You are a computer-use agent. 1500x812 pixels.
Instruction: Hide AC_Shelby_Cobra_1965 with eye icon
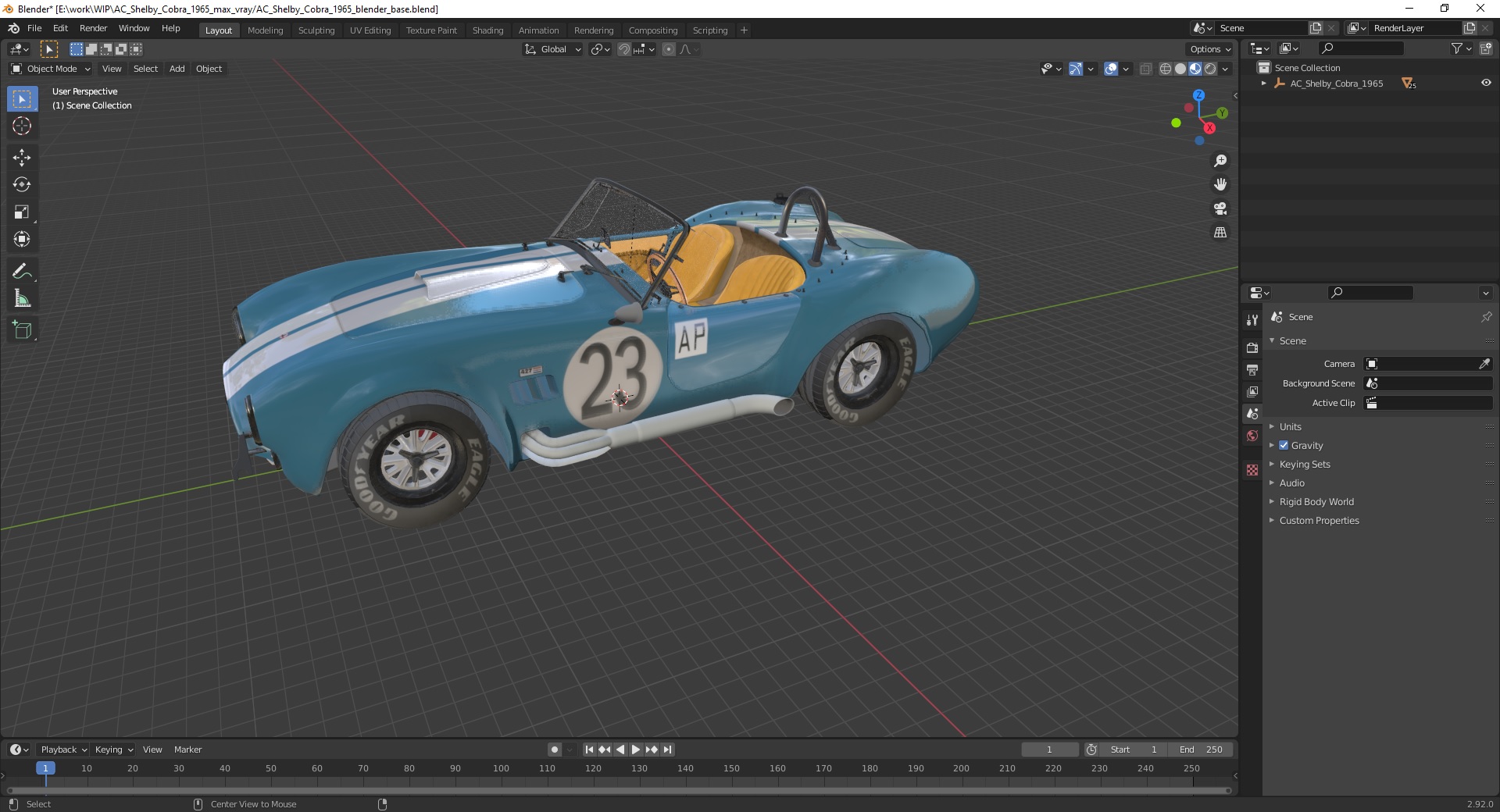tap(1486, 83)
